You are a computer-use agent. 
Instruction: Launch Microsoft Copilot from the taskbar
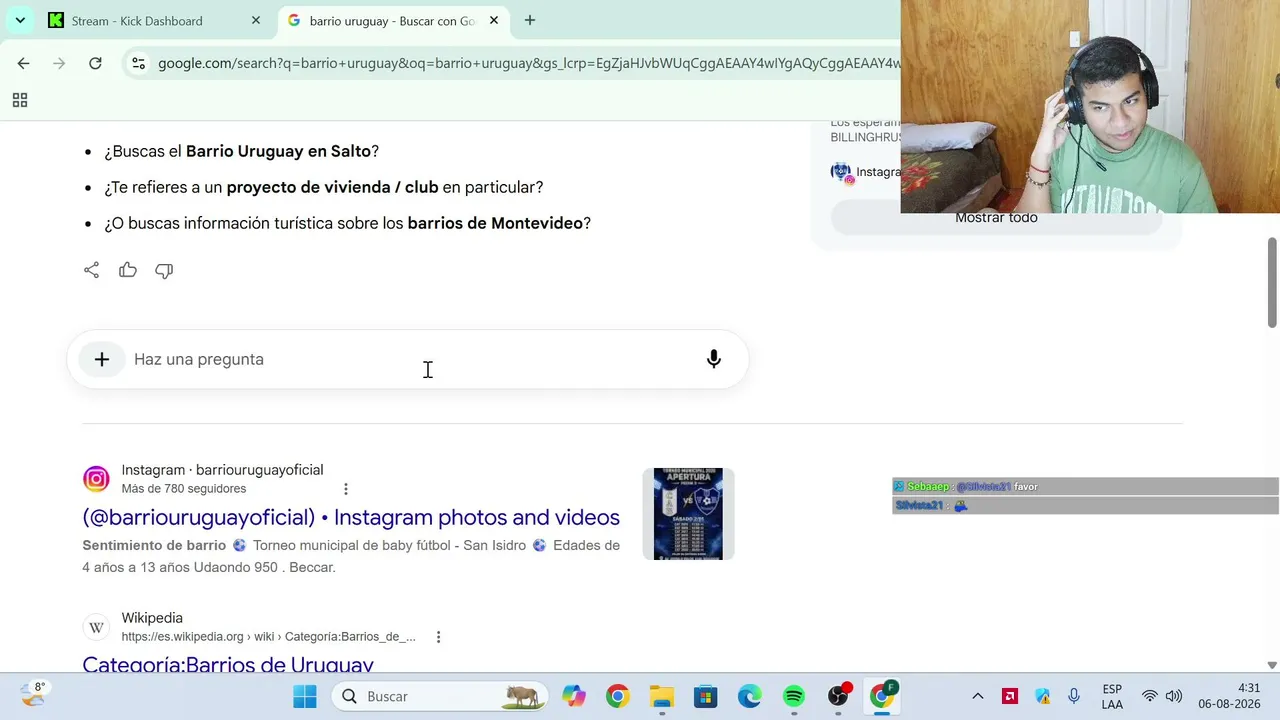tap(573, 696)
